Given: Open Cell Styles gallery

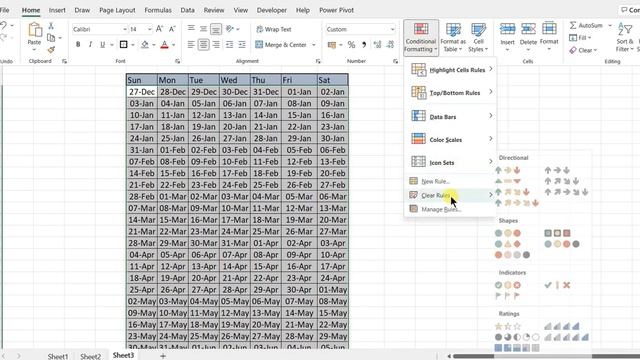Looking at the screenshot, I should (478, 38).
